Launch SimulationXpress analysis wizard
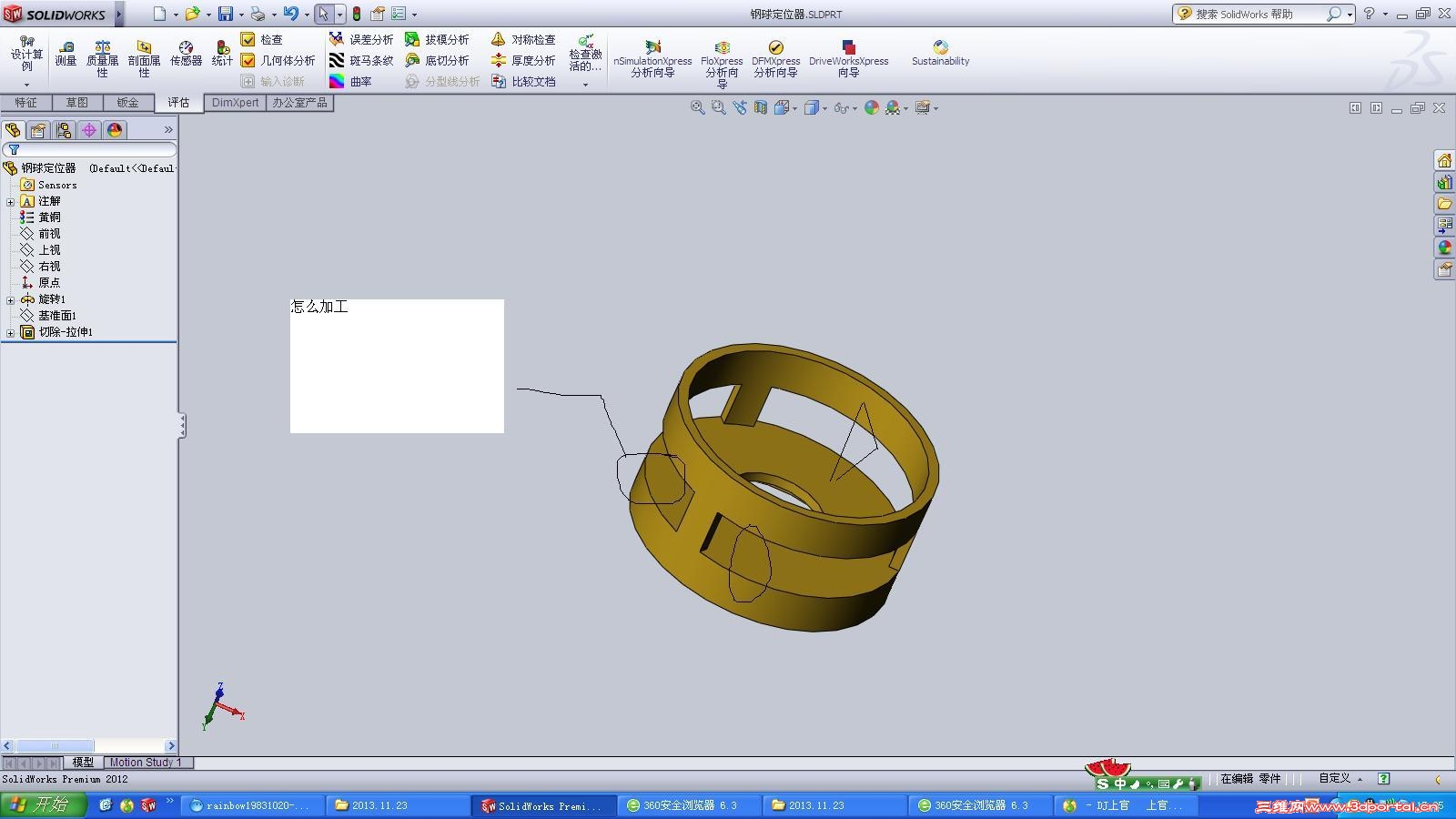 [652, 58]
